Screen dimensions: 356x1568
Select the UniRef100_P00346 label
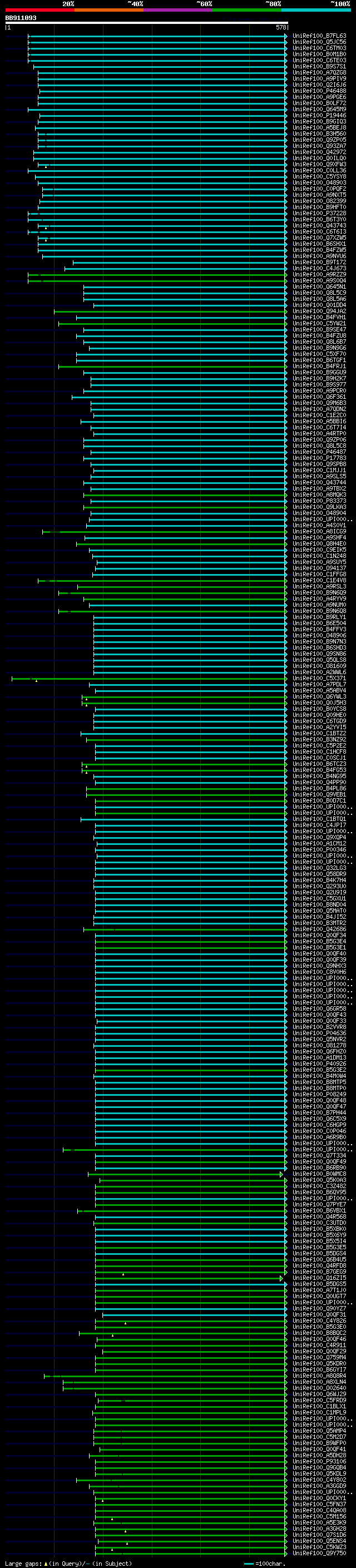click(319, 850)
